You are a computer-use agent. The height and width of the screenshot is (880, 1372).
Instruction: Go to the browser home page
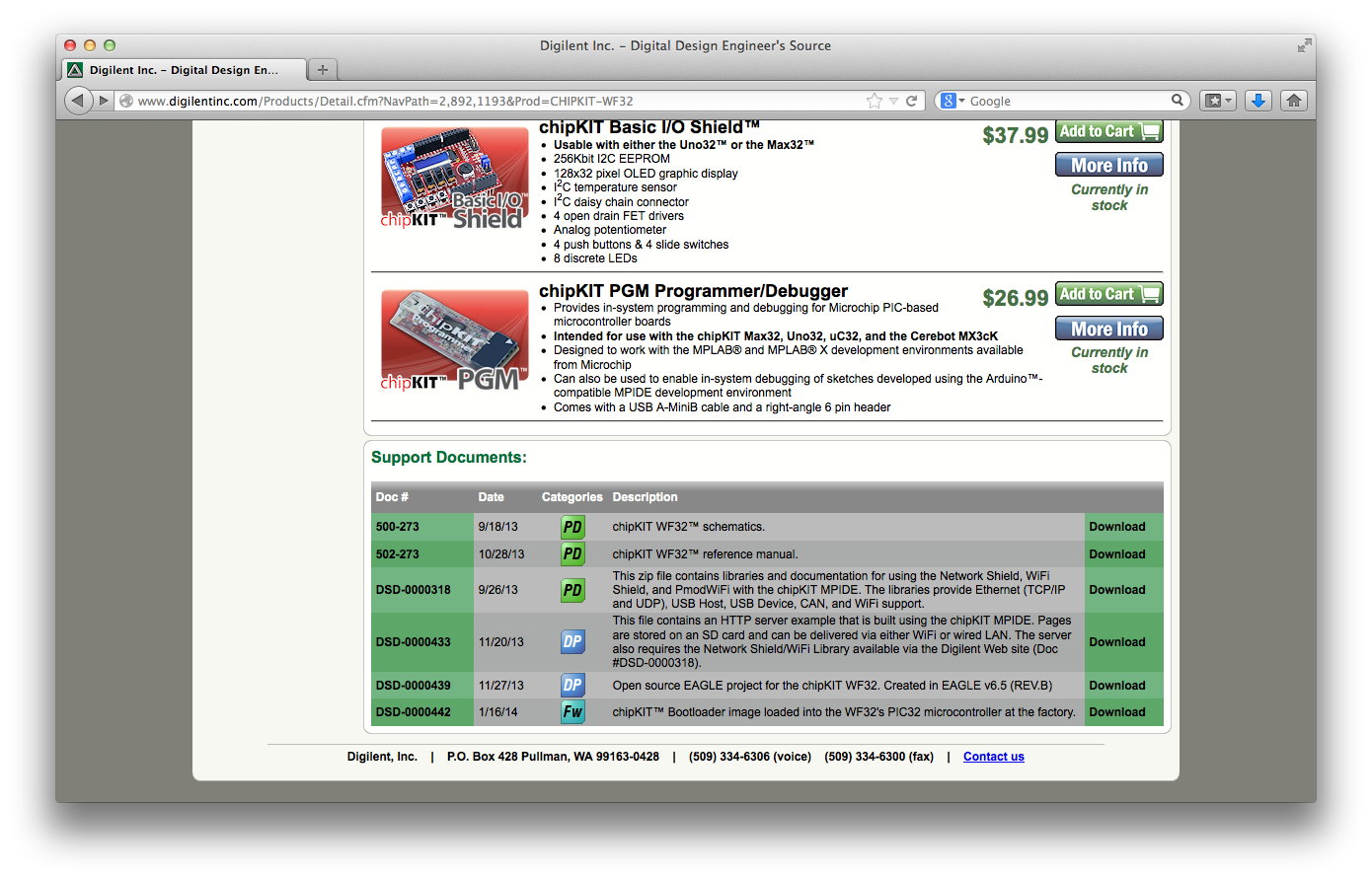point(1294,101)
